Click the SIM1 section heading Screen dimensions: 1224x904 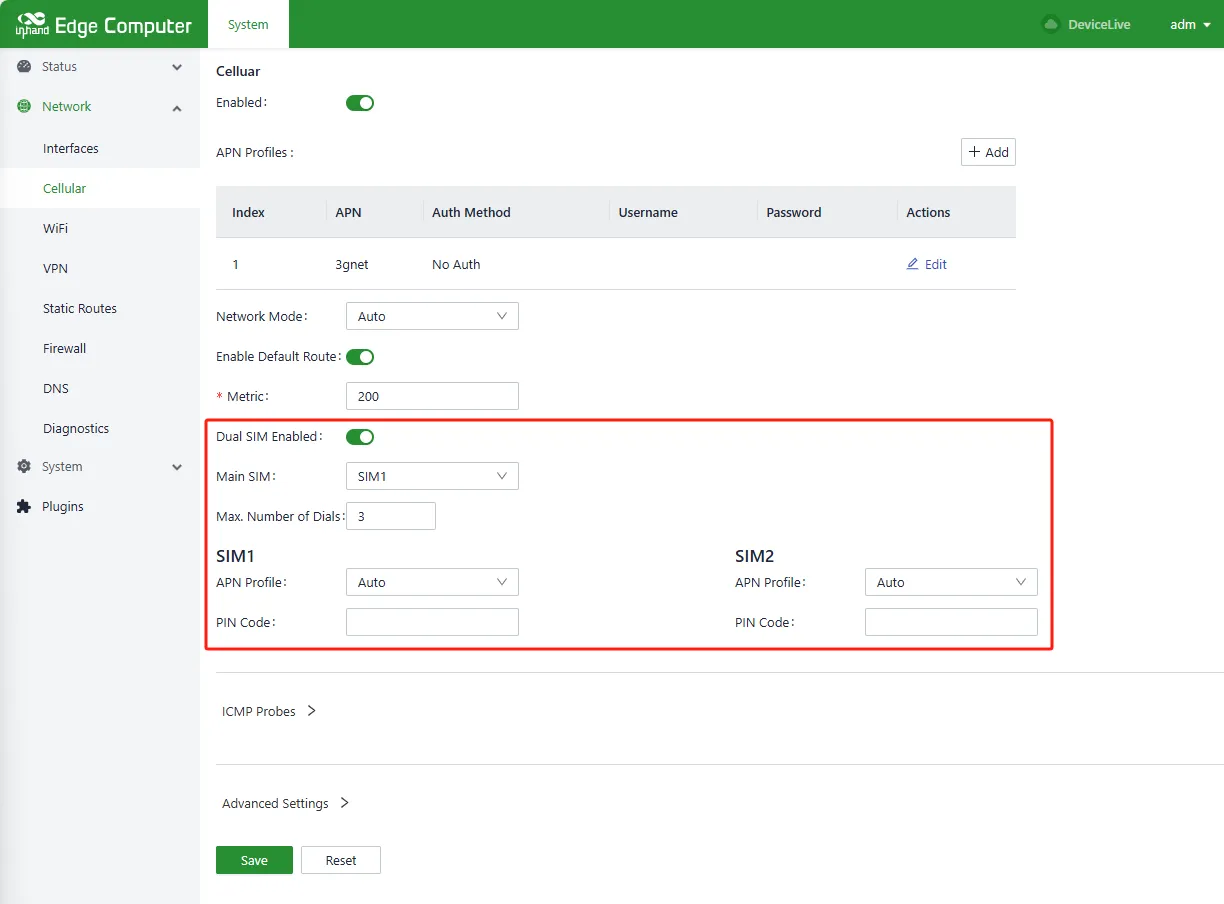click(x=235, y=556)
